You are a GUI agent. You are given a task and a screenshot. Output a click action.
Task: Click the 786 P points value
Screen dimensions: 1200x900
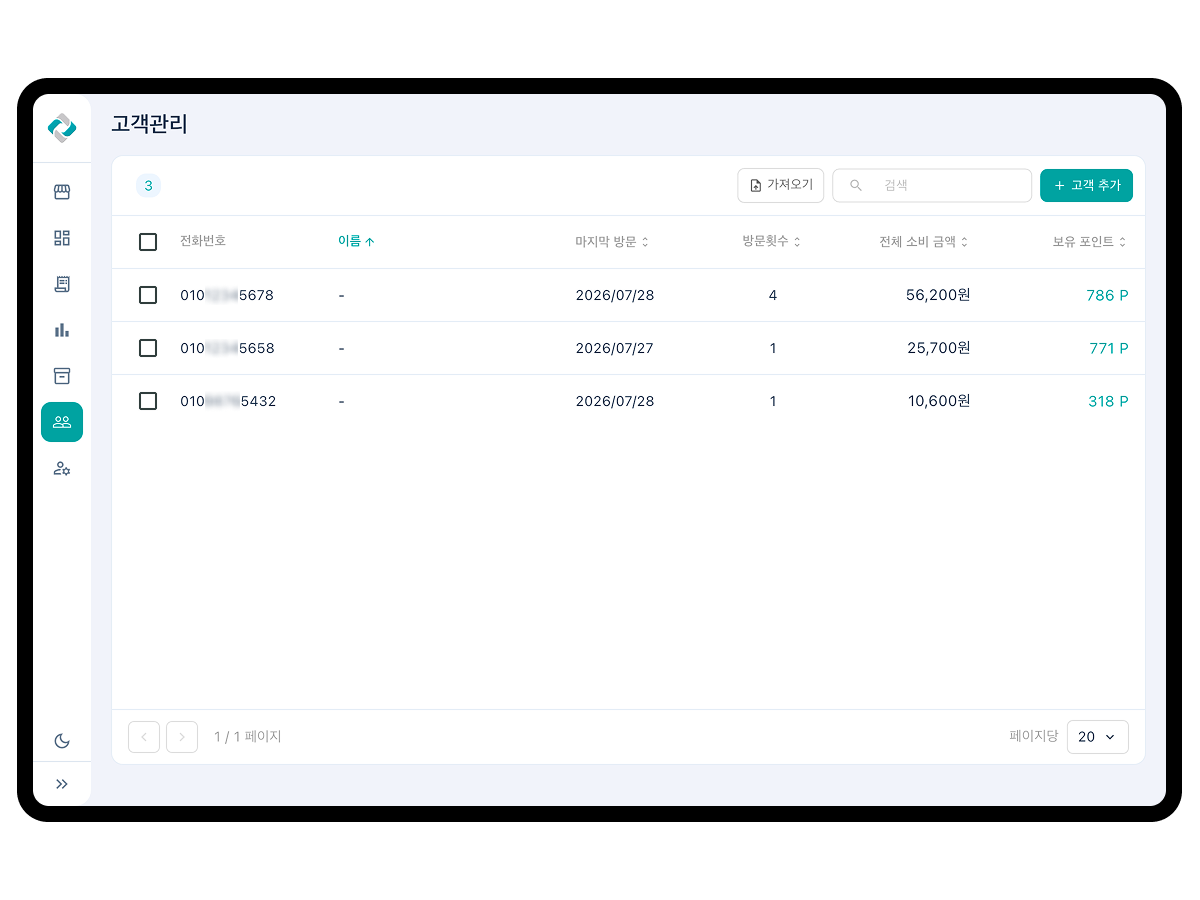point(1107,295)
